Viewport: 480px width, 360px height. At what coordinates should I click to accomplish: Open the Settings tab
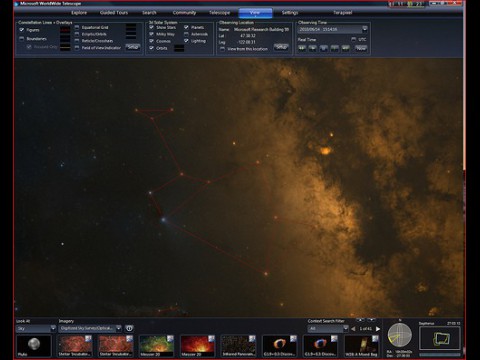290,13
